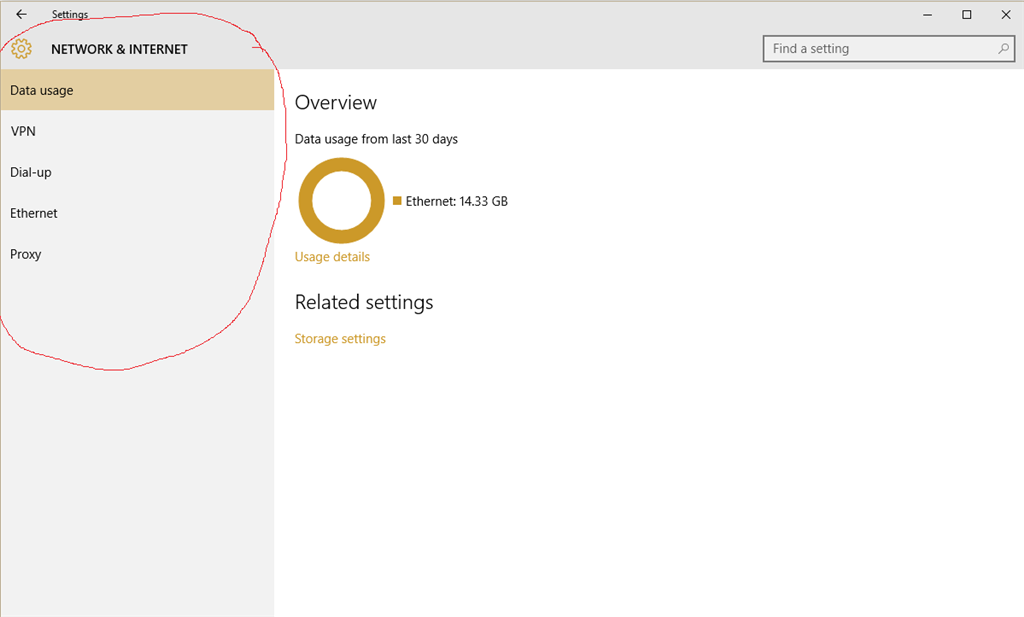Select VPN in the sidebar

tap(23, 131)
